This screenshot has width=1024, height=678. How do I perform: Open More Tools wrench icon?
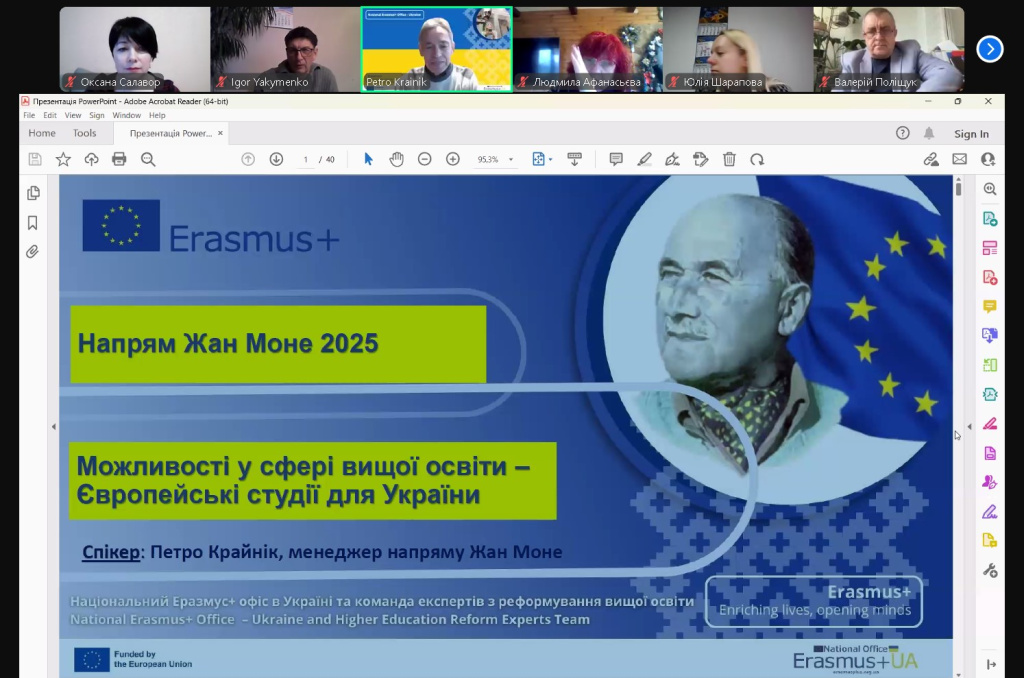coord(990,571)
